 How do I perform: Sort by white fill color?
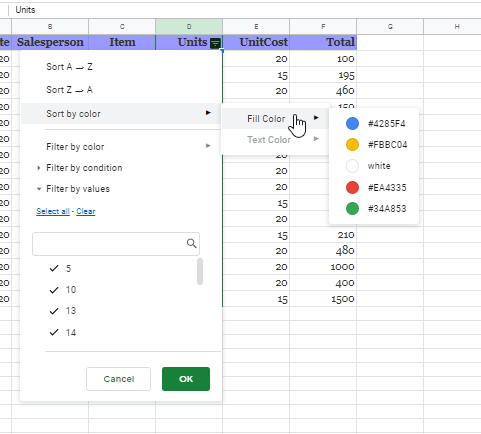[374, 166]
